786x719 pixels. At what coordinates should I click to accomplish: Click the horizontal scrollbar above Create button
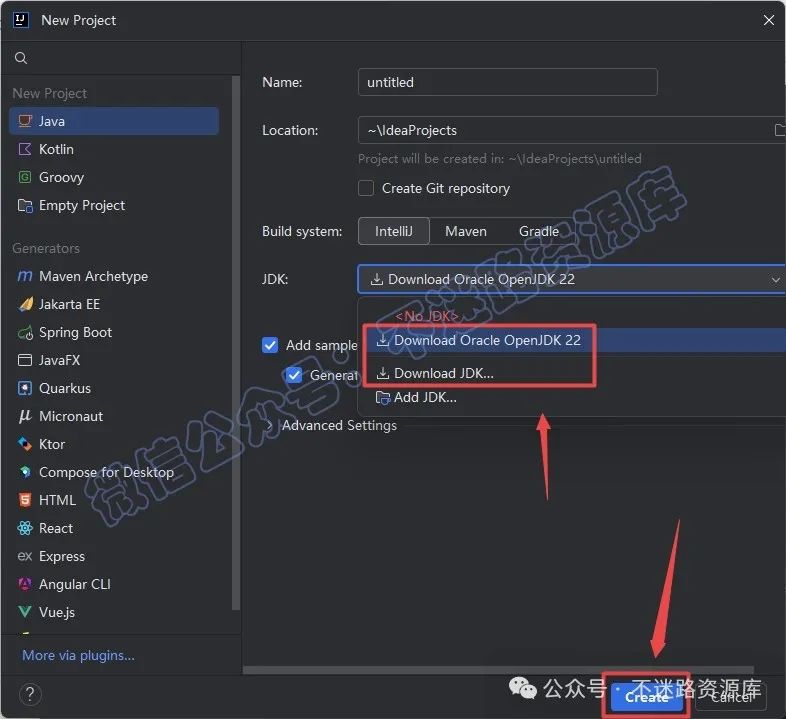(x=498, y=670)
